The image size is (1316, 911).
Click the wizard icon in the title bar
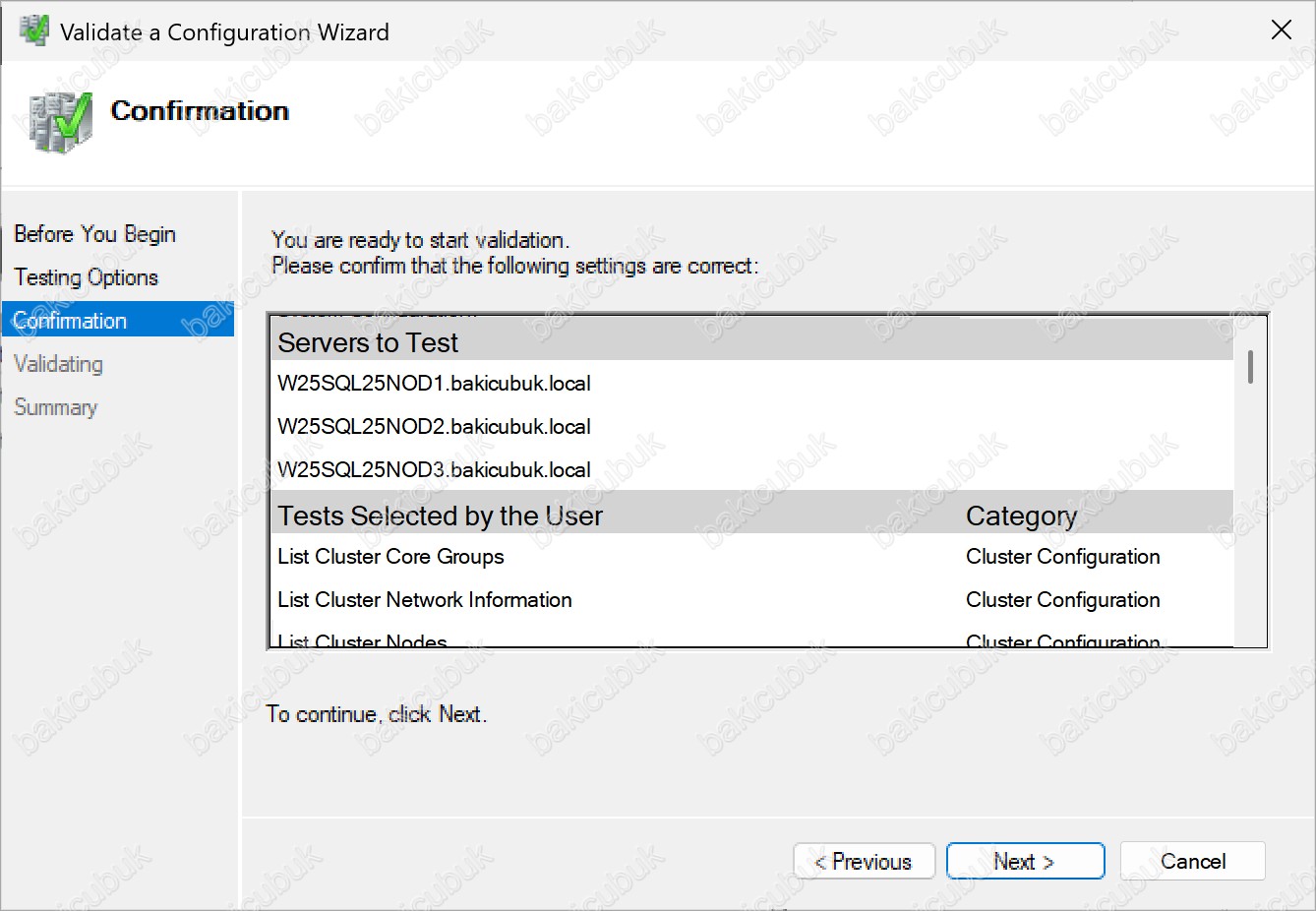[34, 31]
